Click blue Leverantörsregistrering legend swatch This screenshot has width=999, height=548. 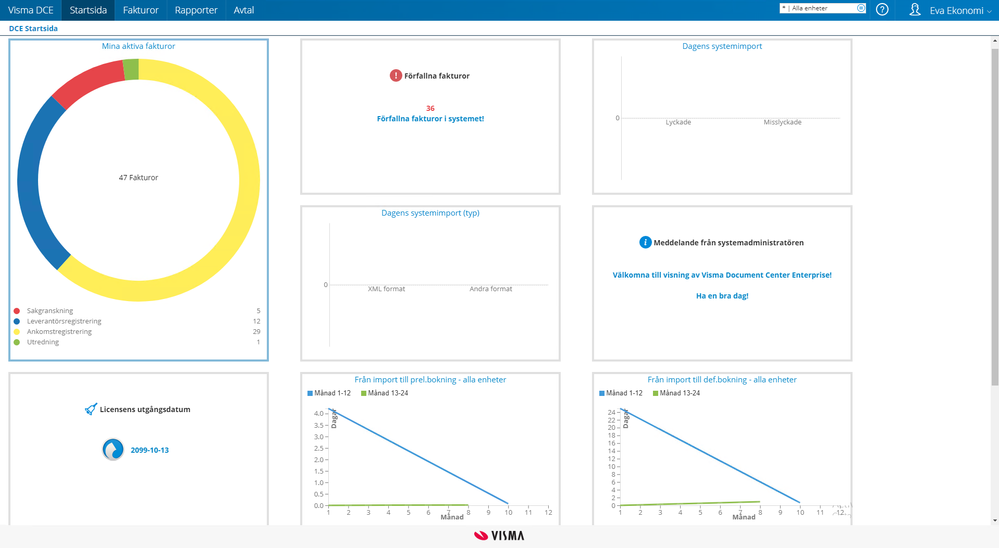point(17,321)
